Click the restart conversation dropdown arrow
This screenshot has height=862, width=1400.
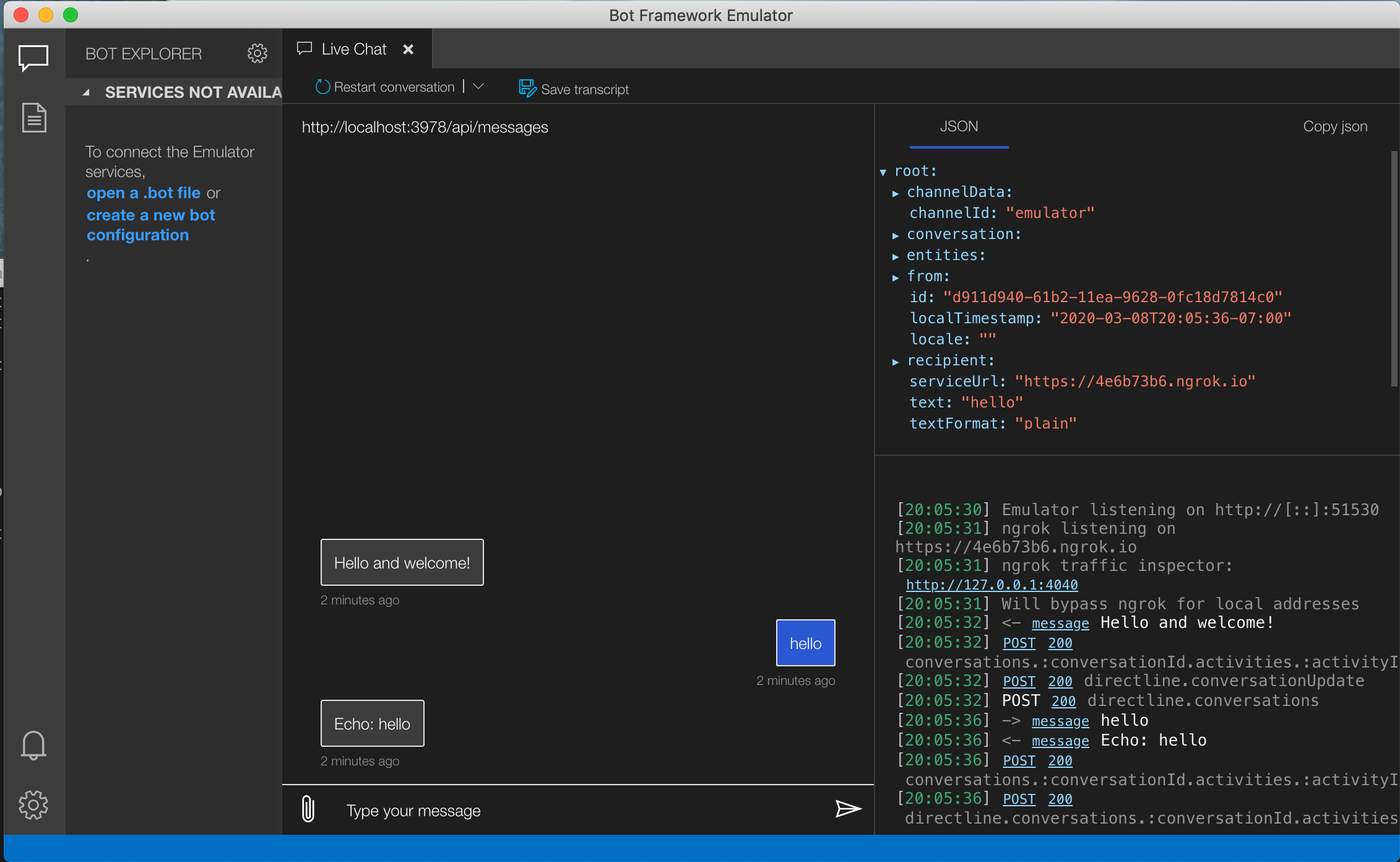click(479, 89)
